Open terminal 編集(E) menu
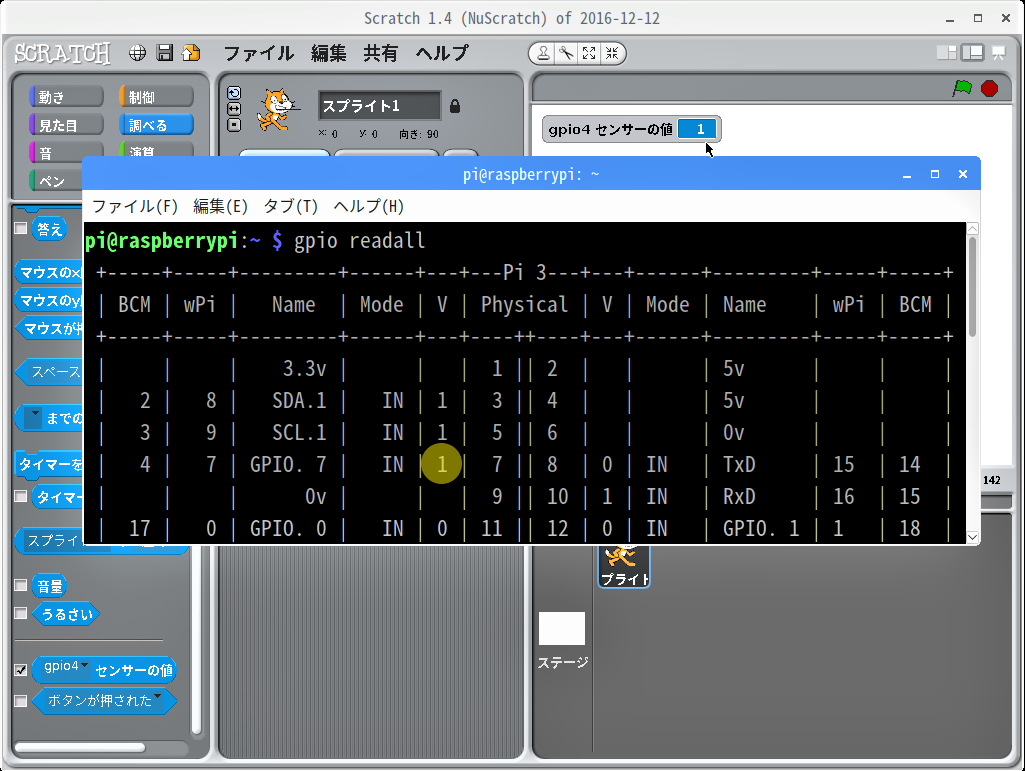 pos(220,207)
